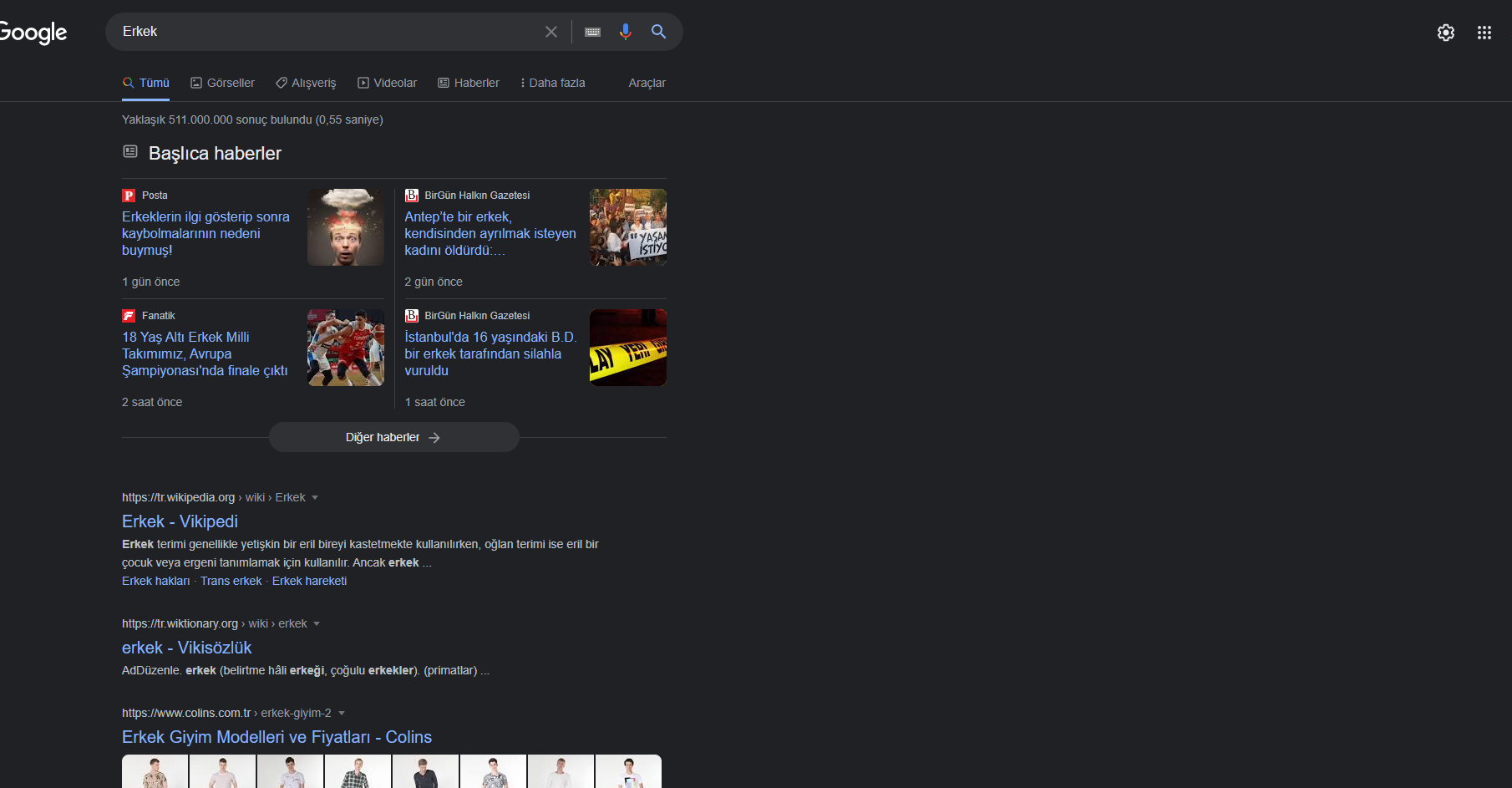Click the Başlıca haberler heading
The image size is (1512, 788).
(x=215, y=153)
